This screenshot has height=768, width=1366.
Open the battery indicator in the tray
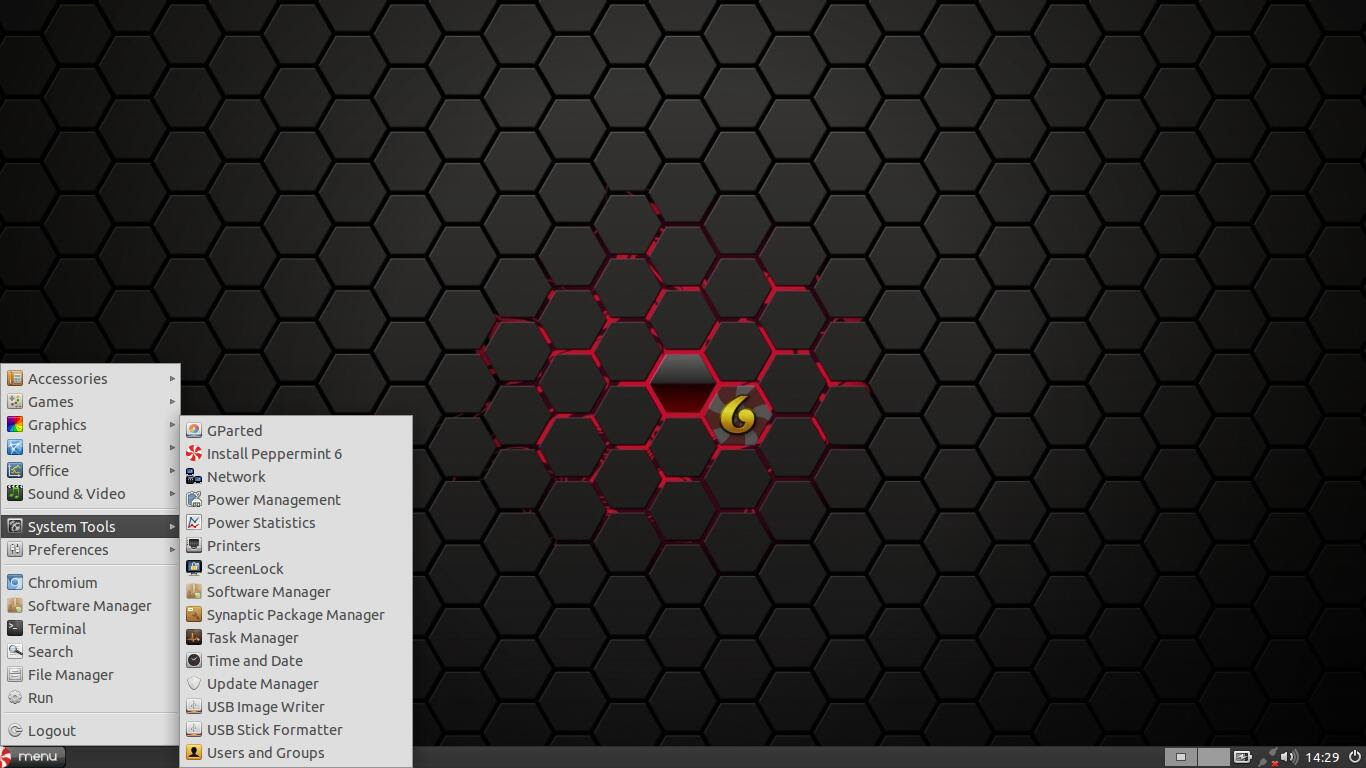point(1242,757)
